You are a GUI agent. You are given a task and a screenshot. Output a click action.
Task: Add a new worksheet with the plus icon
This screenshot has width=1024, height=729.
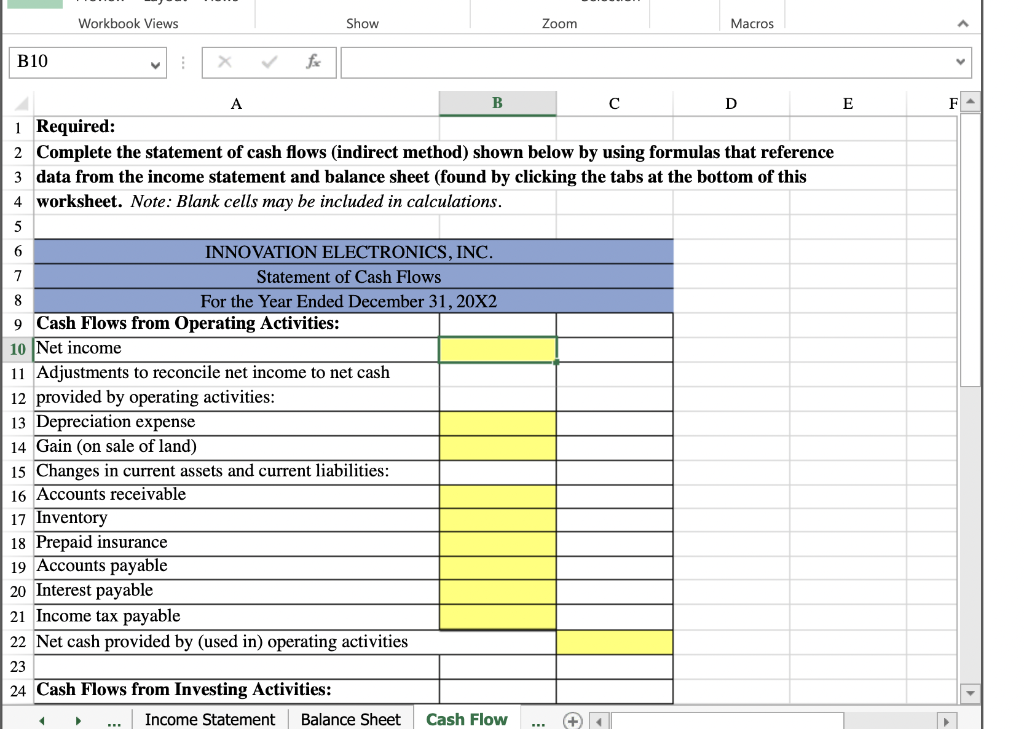point(571,719)
